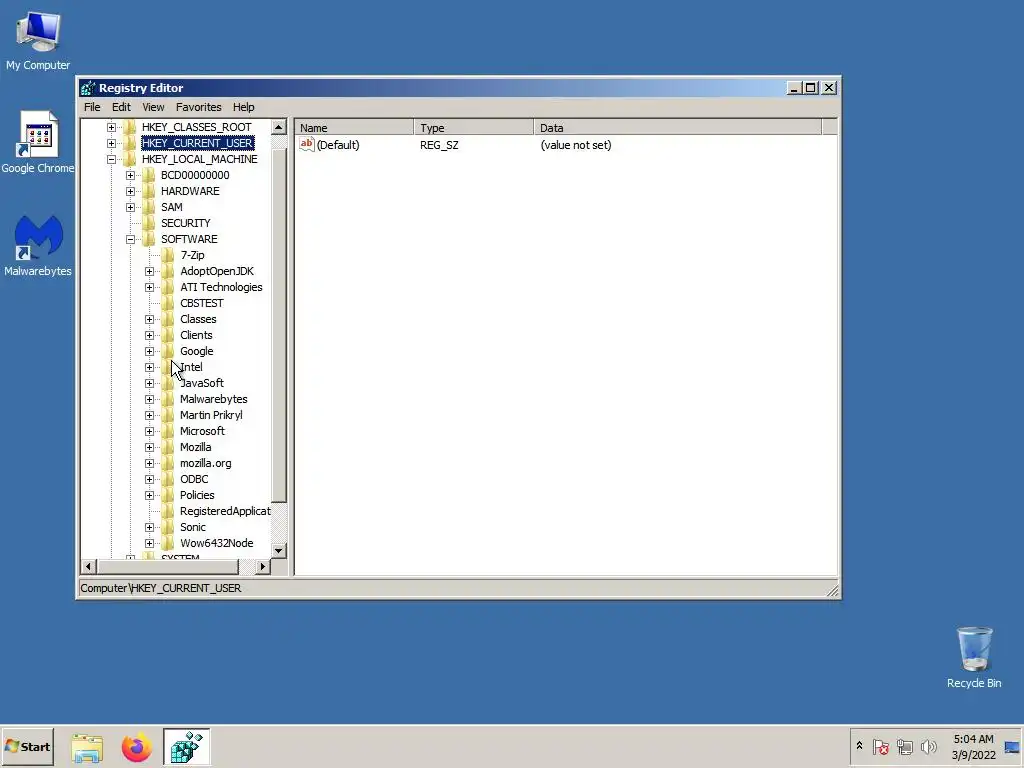This screenshot has width=1024, height=768.
Task: Show hidden tray icons arrow
Action: coord(859,746)
